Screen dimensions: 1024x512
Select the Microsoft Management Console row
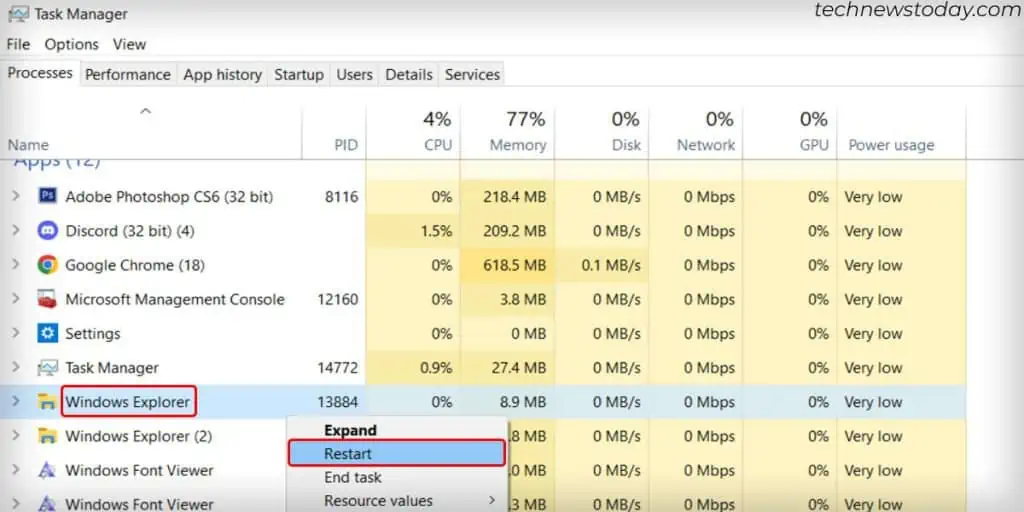[x=483, y=299]
